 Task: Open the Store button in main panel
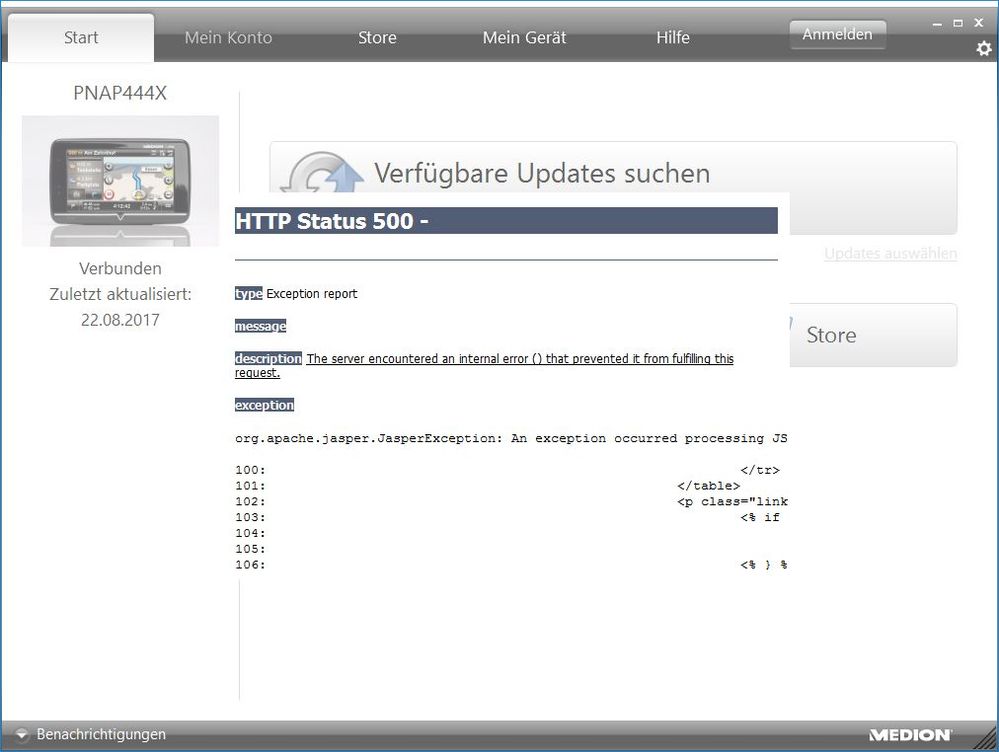872,335
